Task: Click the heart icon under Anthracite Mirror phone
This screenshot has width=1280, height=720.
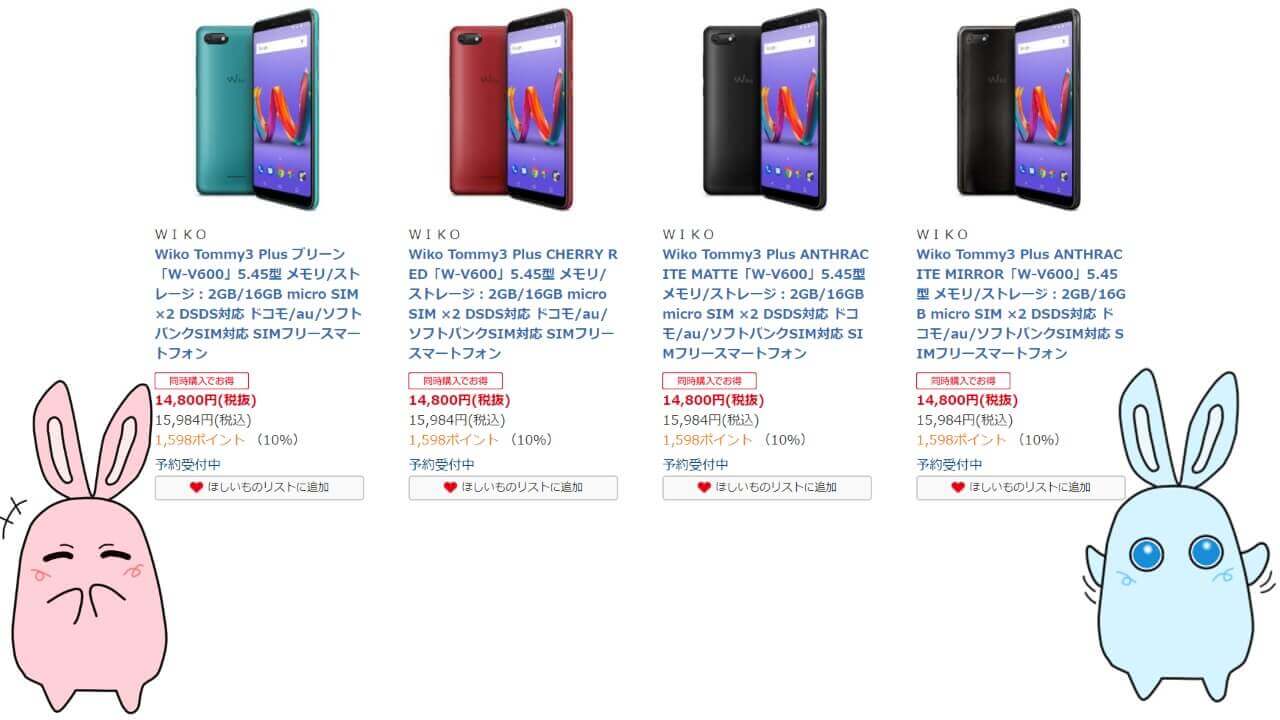Action: [x=958, y=488]
